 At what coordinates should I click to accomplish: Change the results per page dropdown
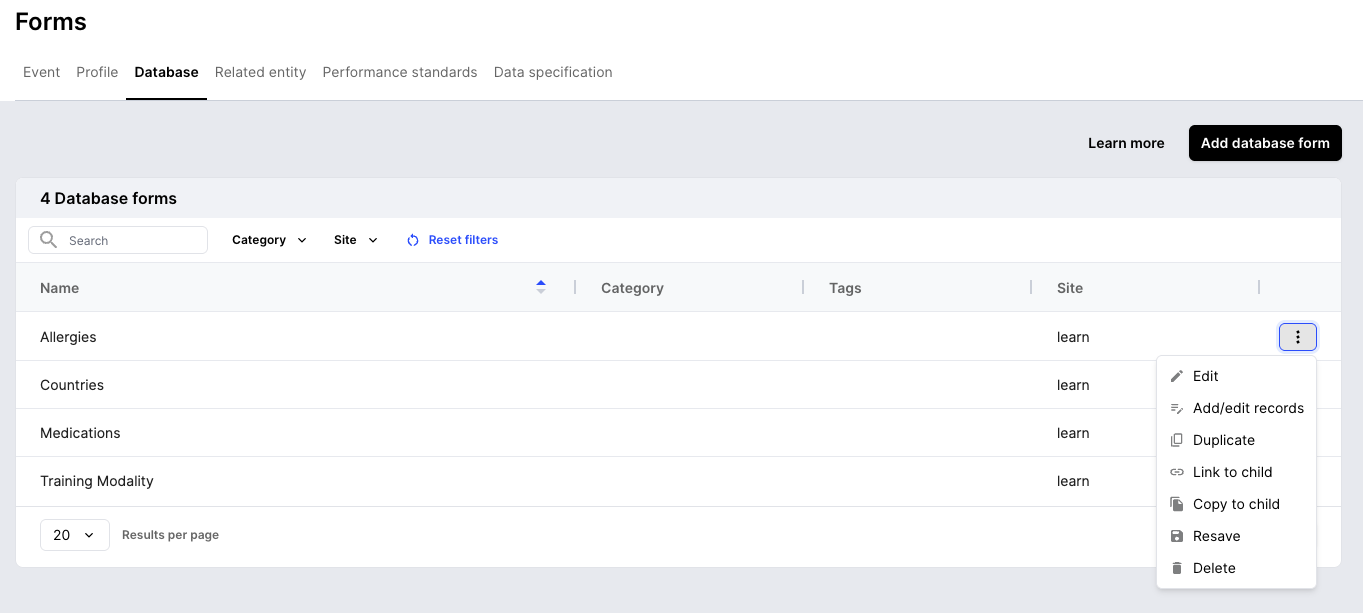pyautogui.click(x=75, y=535)
